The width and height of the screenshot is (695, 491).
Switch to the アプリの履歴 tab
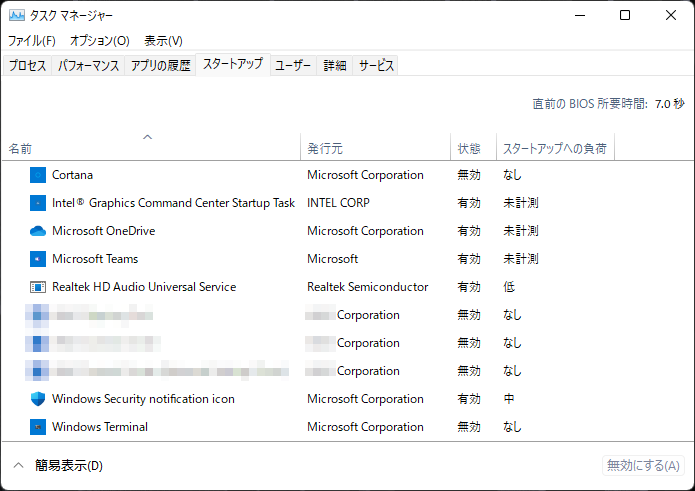point(160,66)
